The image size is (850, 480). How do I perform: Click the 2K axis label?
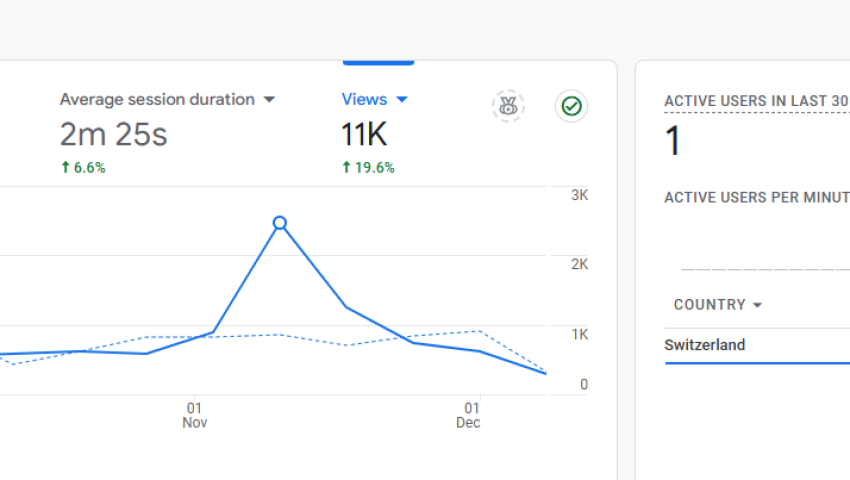[579, 264]
